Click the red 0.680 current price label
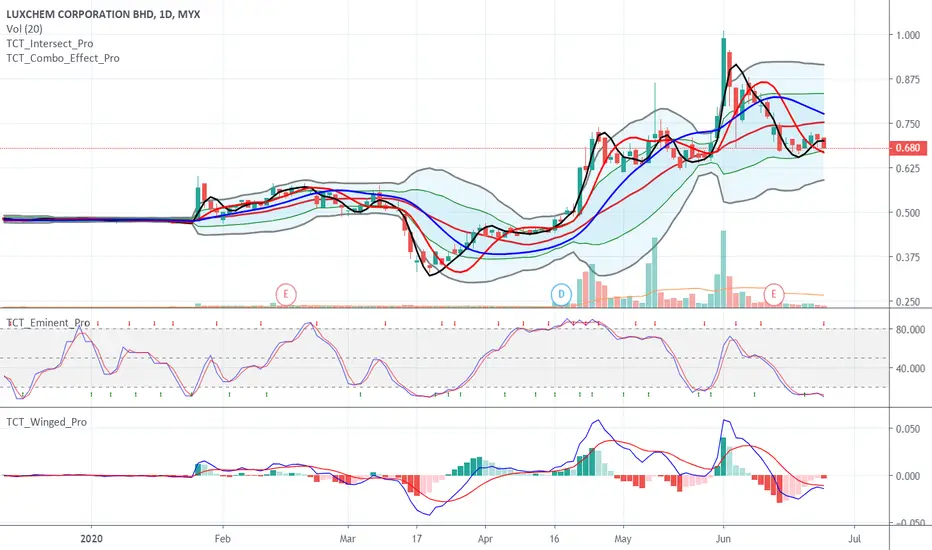This screenshot has width=932, height=550. pyautogui.click(x=908, y=147)
